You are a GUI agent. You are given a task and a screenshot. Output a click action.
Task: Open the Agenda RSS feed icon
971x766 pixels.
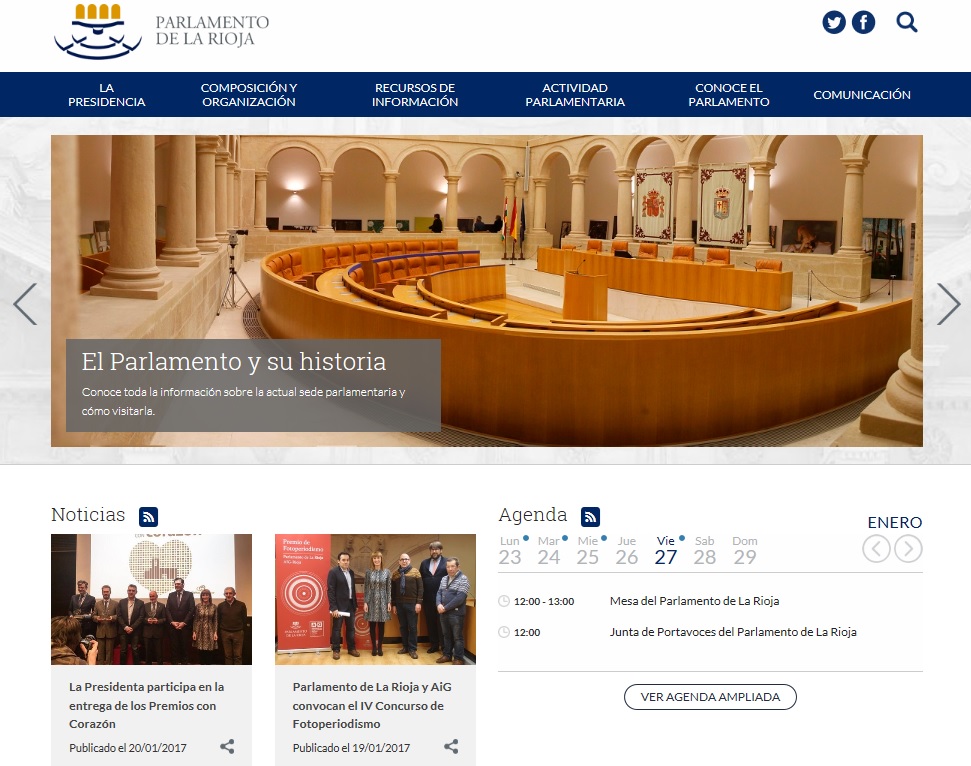[x=590, y=516]
